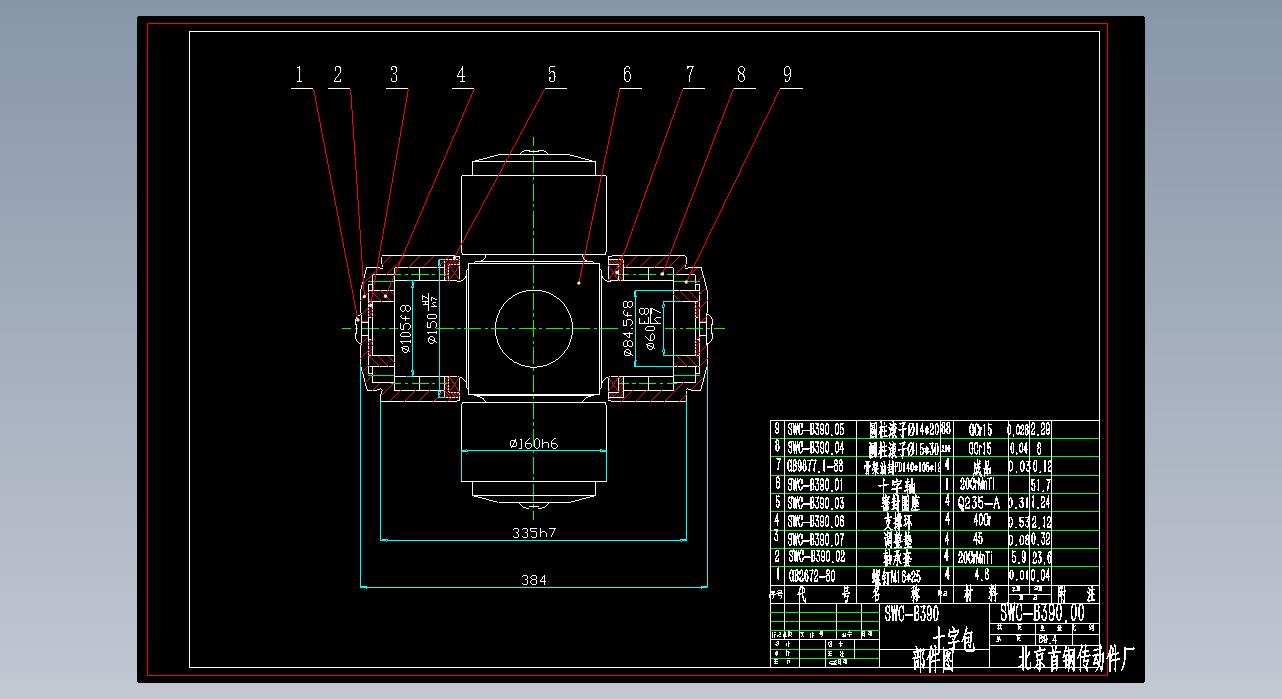Select part callout number 3

coord(394,74)
